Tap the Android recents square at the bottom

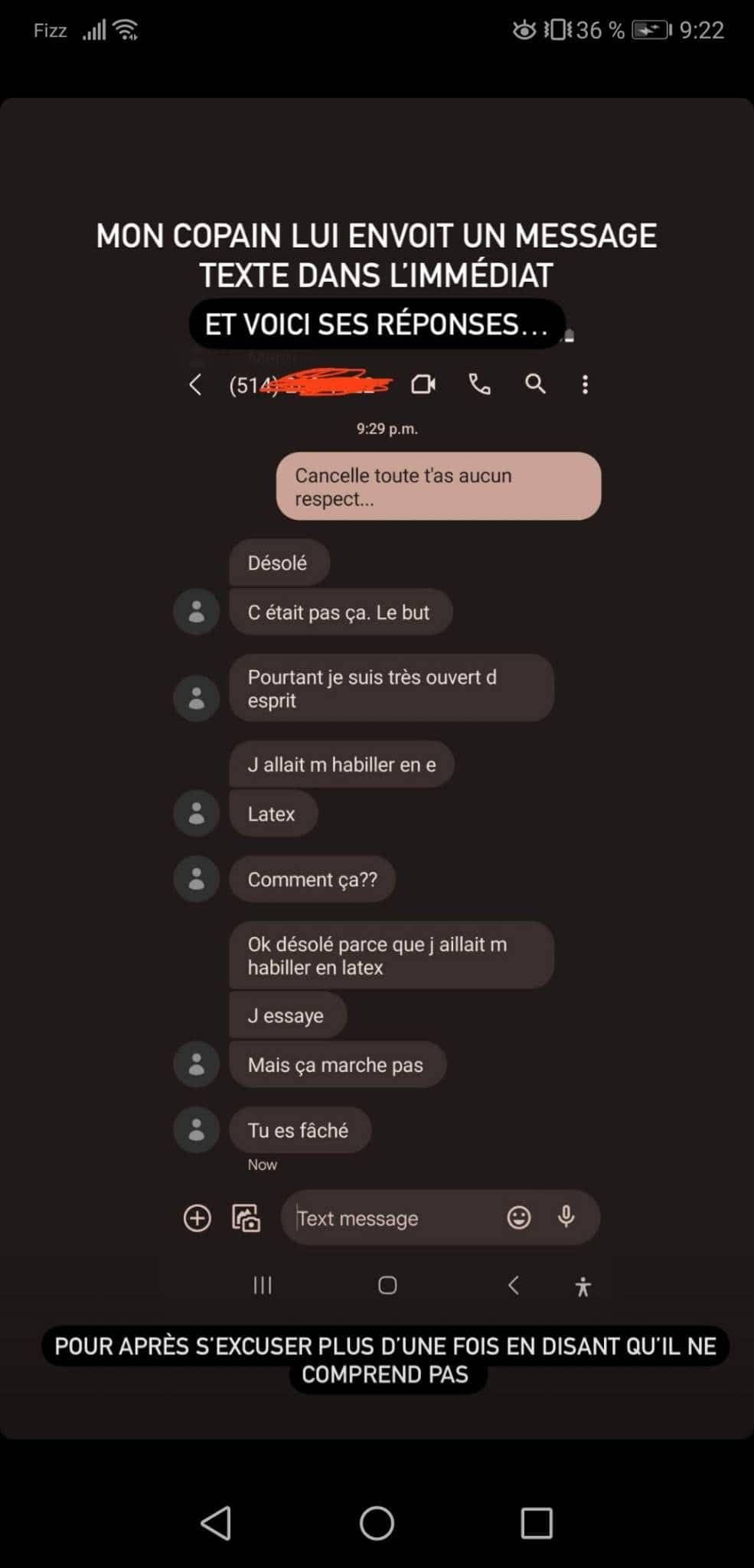pyautogui.click(x=537, y=1523)
